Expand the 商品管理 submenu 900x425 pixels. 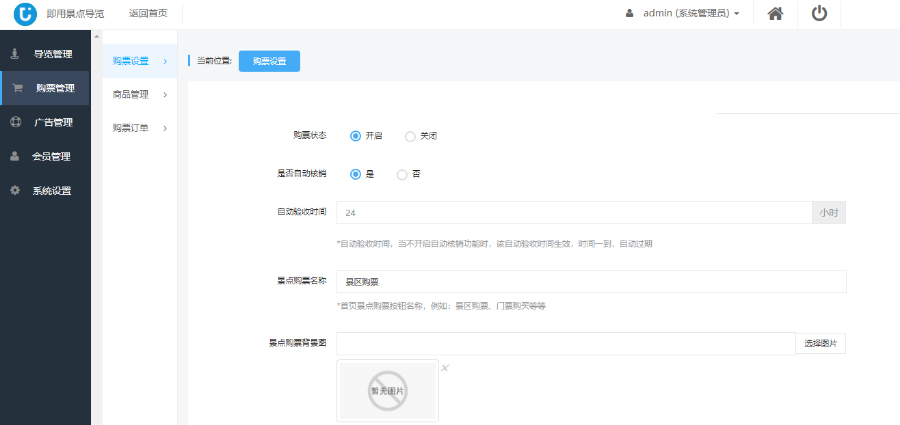point(139,95)
